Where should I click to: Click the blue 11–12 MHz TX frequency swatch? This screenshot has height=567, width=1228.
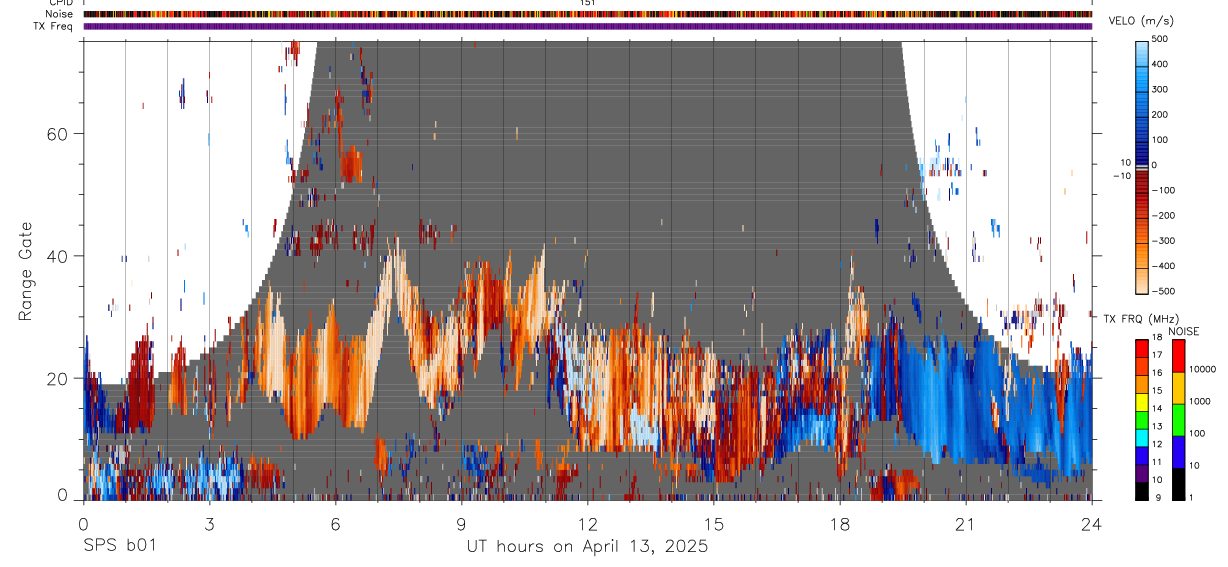[x=1141, y=455]
